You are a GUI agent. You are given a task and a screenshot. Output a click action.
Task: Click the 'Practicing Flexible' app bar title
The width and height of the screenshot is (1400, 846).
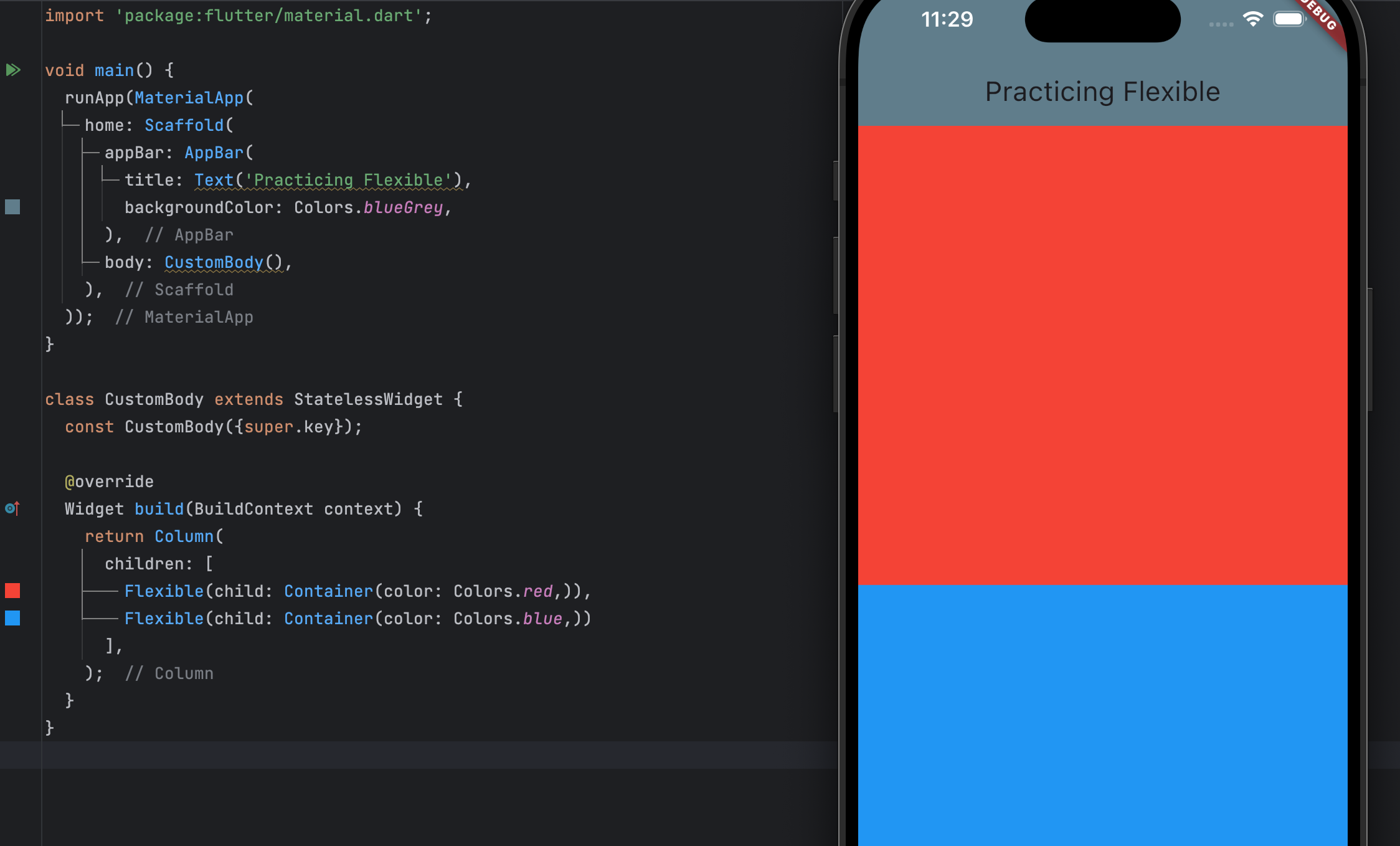(1102, 92)
